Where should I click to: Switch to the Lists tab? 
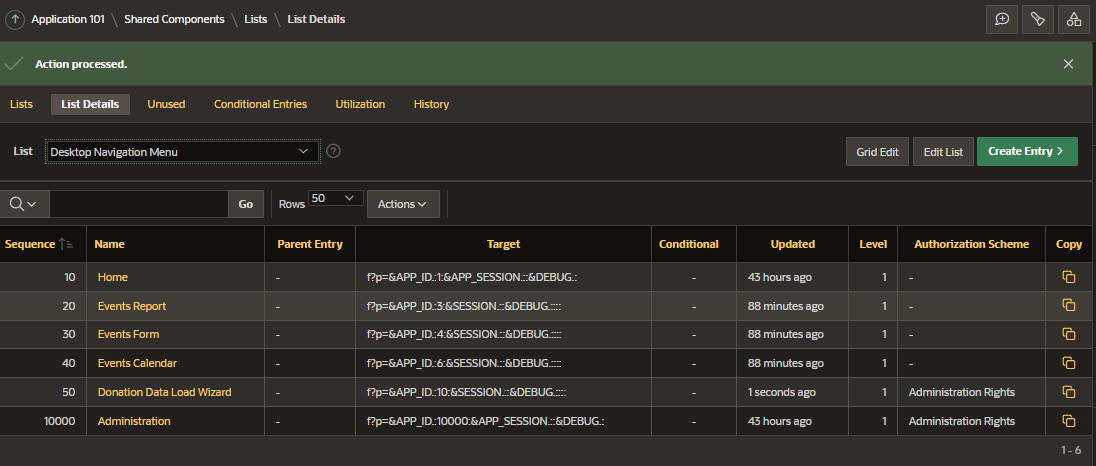pos(22,104)
